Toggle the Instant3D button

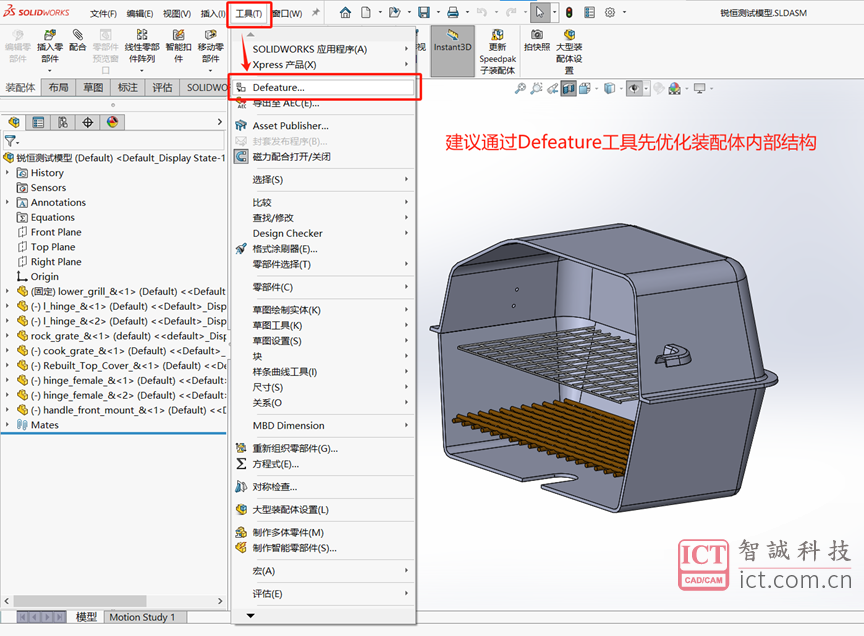click(452, 51)
